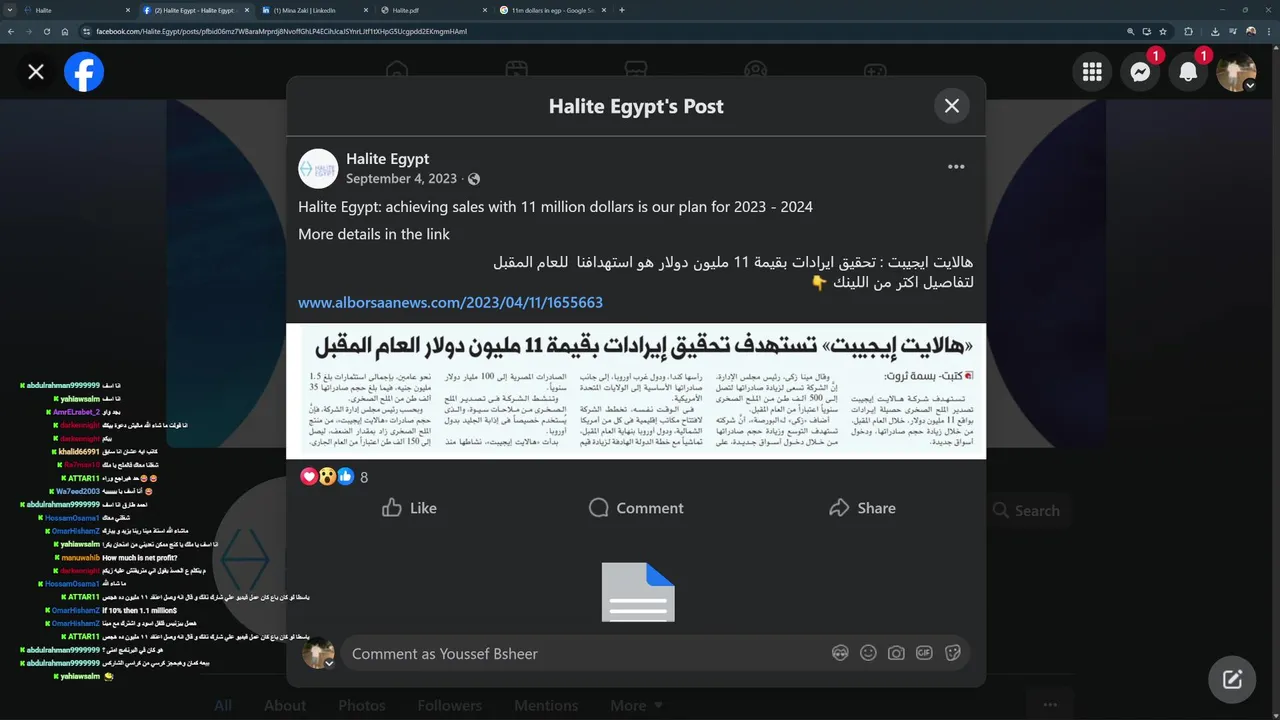View site information icon in address bar
Screen dimensions: 1280x720
(87, 31)
